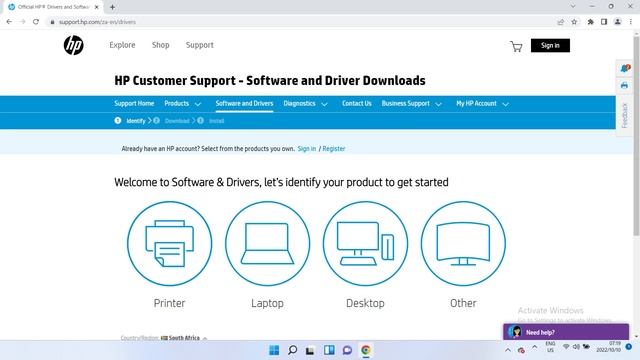Viewport: 640px width, 360px height.
Task: View site security lock icon
Action: (x=52, y=22)
